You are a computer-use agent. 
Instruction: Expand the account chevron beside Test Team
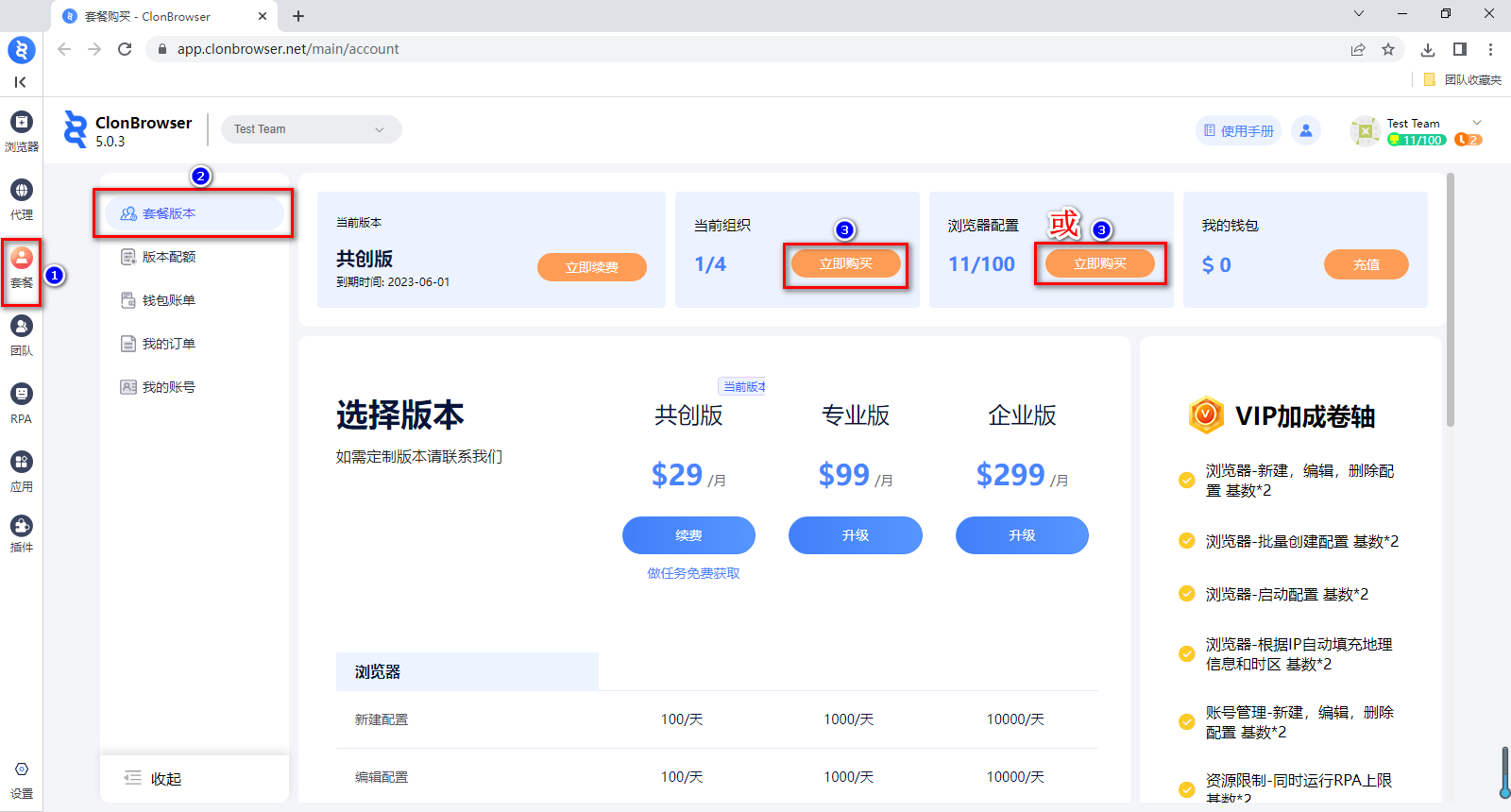pos(1477,123)
